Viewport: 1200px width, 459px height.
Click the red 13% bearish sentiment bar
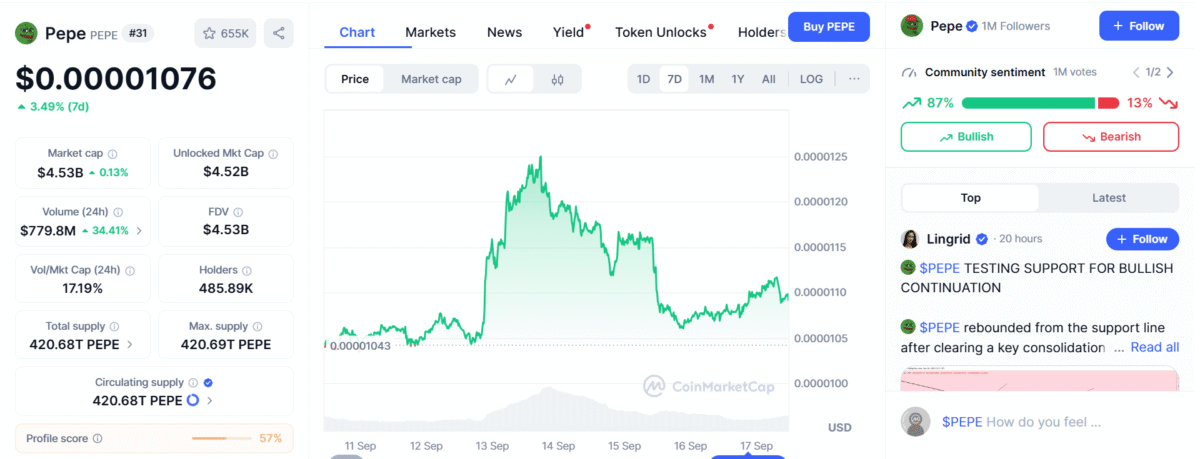[x=1108, y=103]
